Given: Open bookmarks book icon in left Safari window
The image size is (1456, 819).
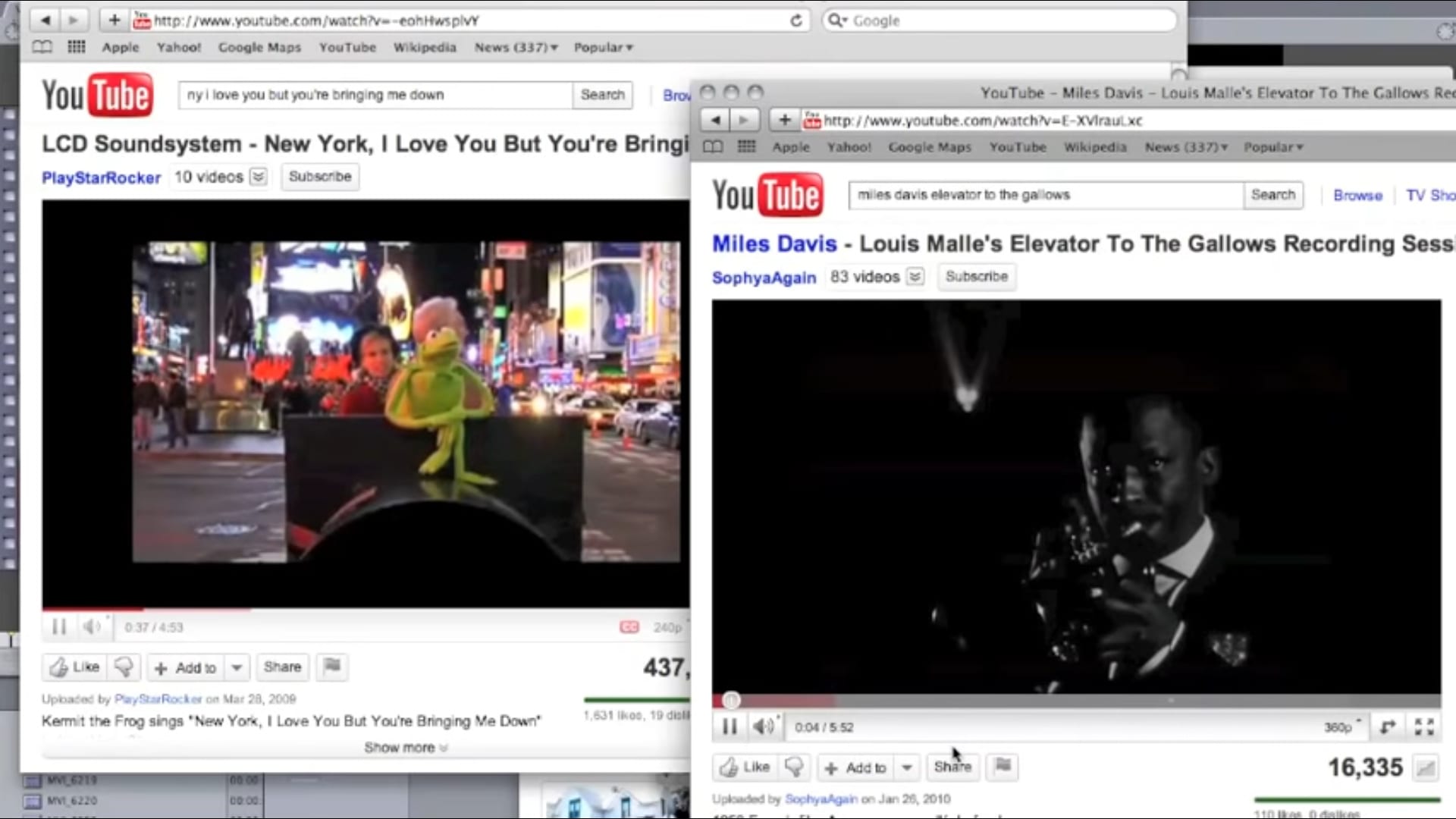Looking at the screenshot, I should [42, 47].
